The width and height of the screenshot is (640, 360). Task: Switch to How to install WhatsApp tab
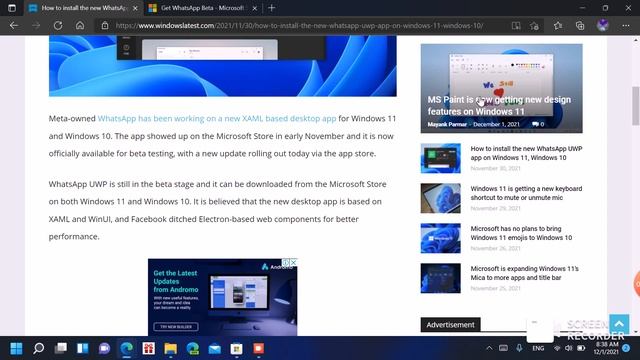tap(84, 8)
